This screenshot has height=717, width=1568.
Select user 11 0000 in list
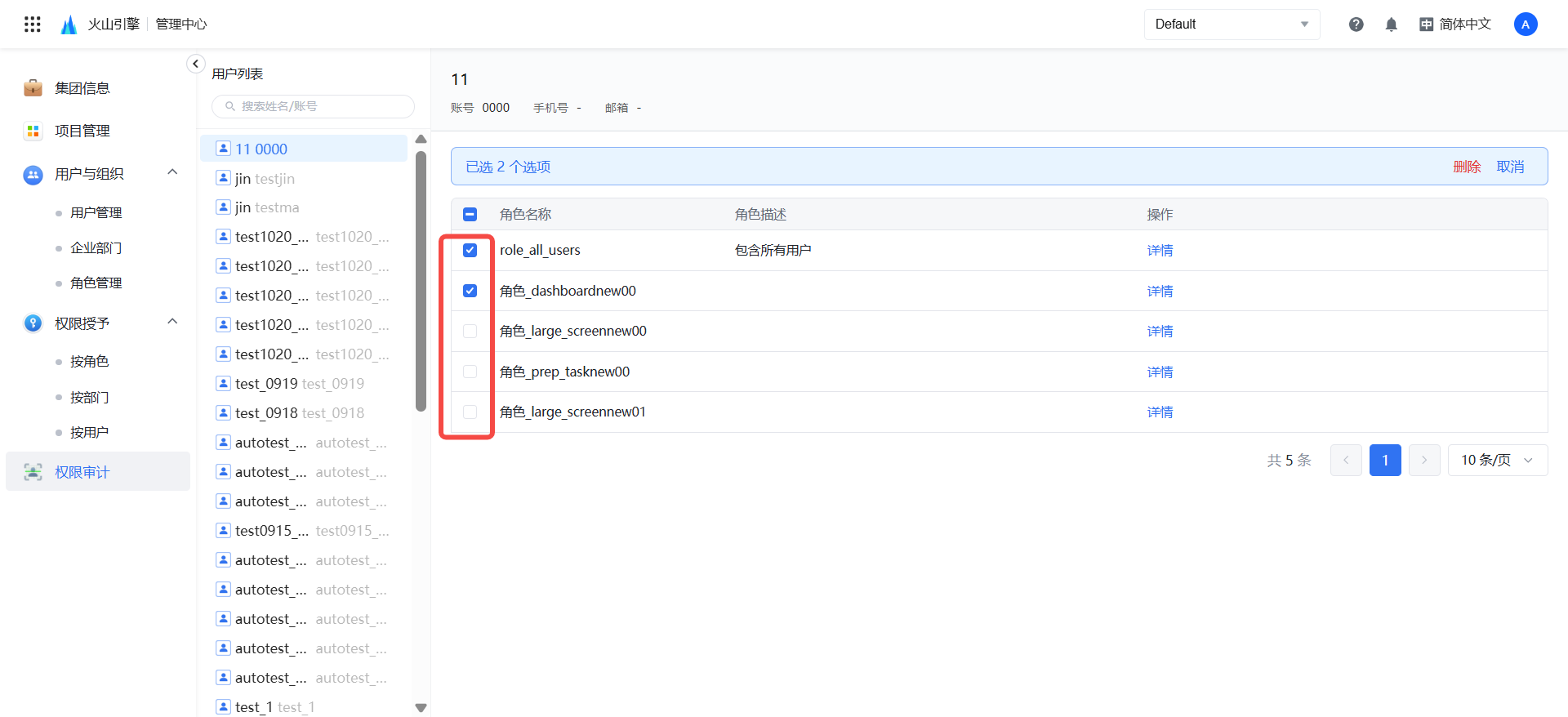pyautogui.click(x=304, y=149)
